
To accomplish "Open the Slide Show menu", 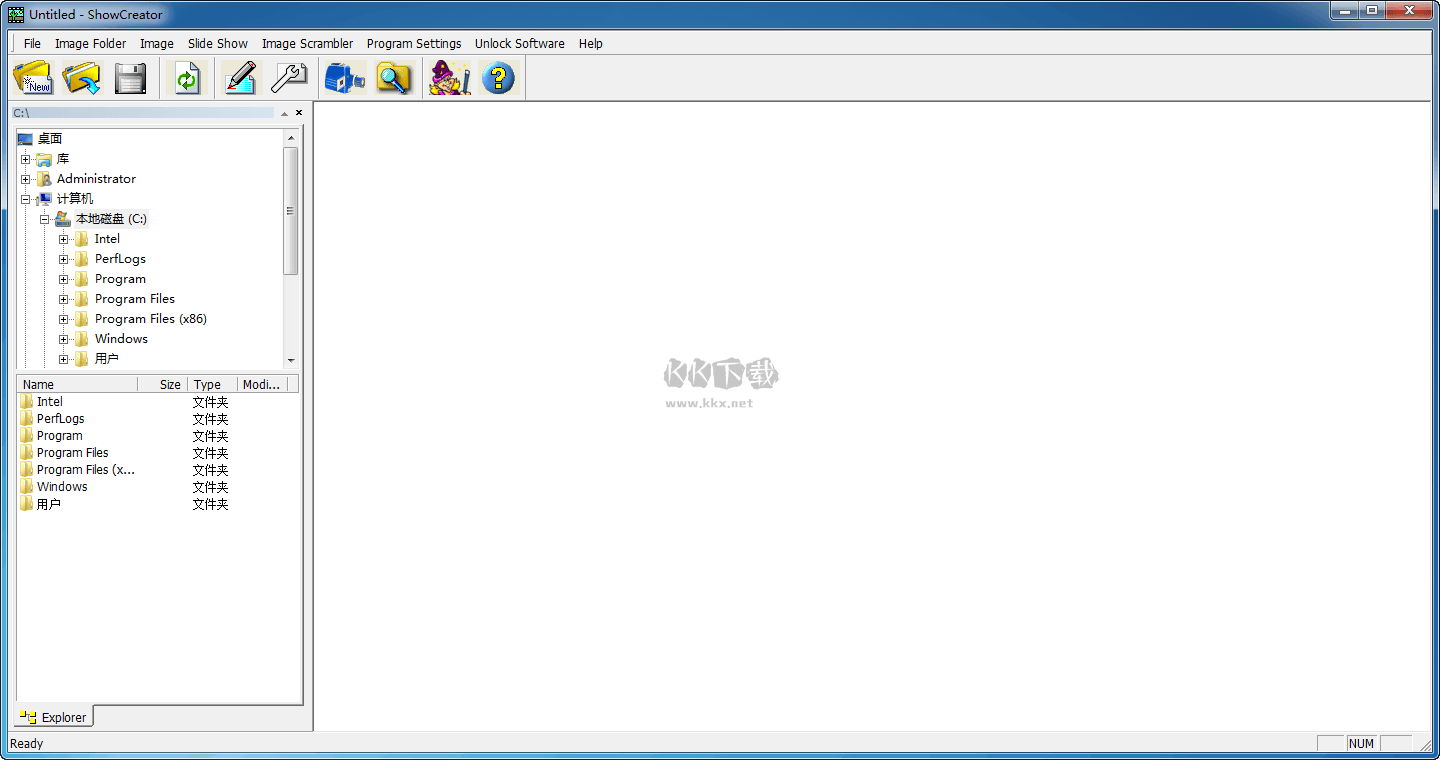I will pos(217,43).
